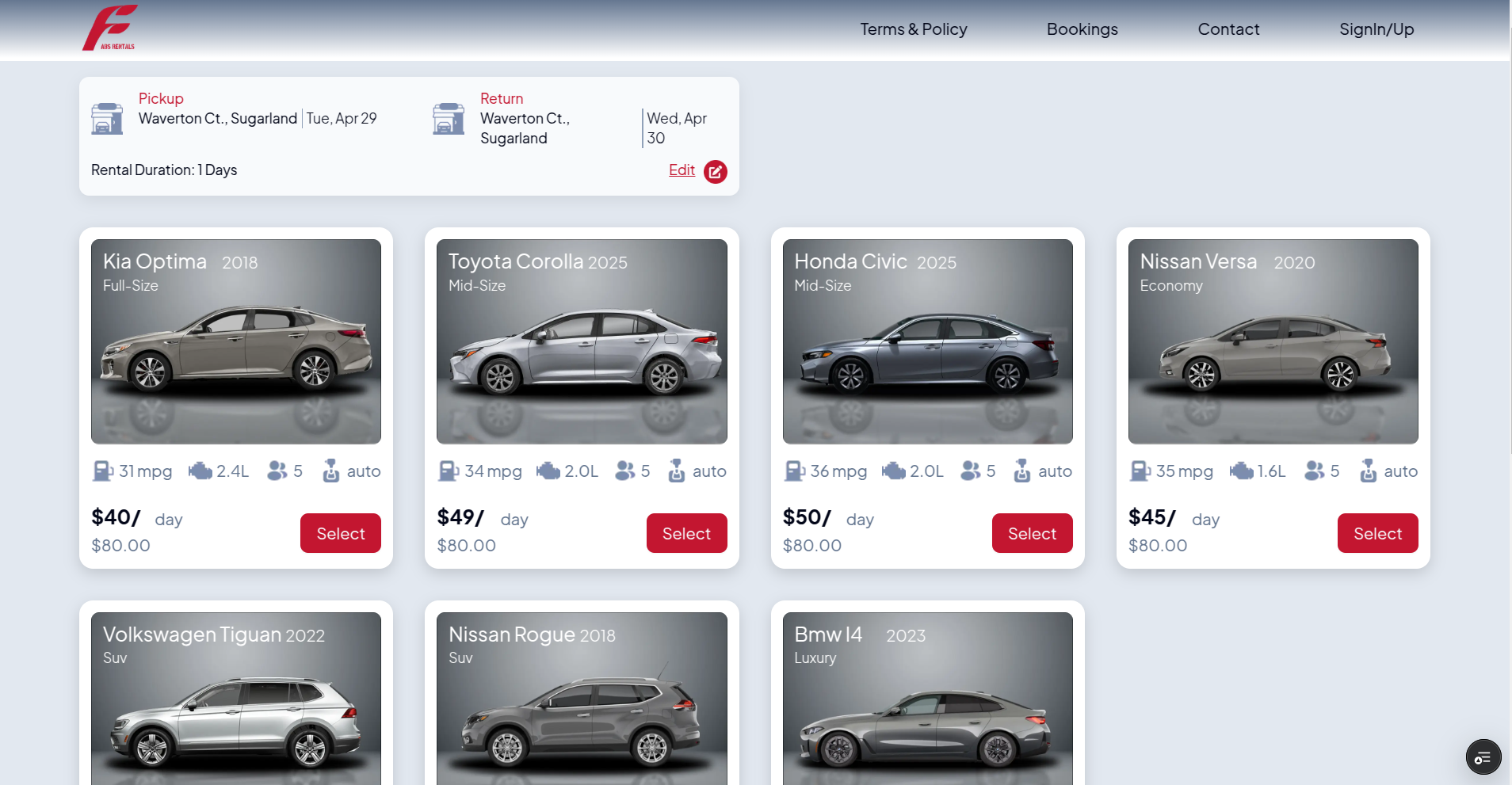Open Terms & Policy page

point(914,29)
